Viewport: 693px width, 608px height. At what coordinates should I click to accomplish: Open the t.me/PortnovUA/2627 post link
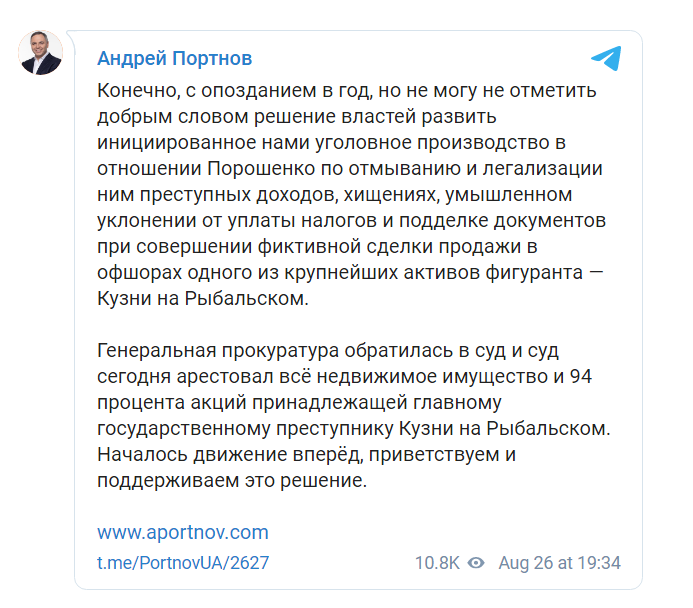pyautogui.click(x=183, y=563)
